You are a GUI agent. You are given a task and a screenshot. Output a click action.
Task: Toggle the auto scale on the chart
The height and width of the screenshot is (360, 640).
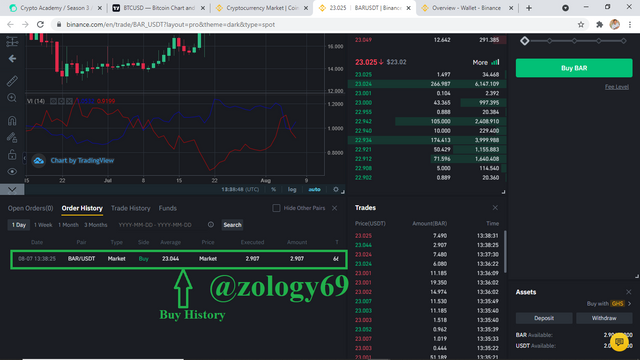pos(314,189)
